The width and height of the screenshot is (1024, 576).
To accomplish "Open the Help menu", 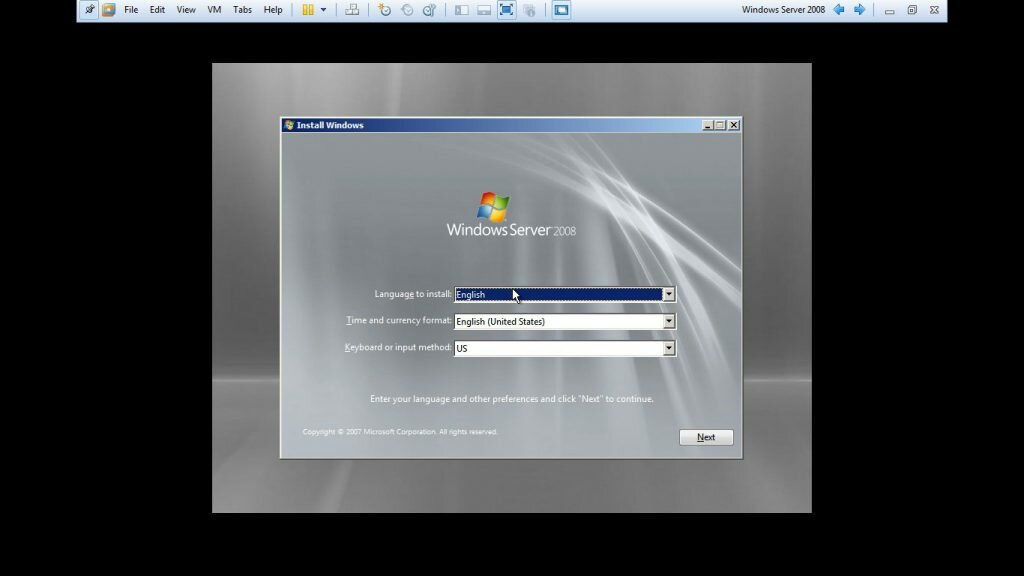I will point(273,10).
